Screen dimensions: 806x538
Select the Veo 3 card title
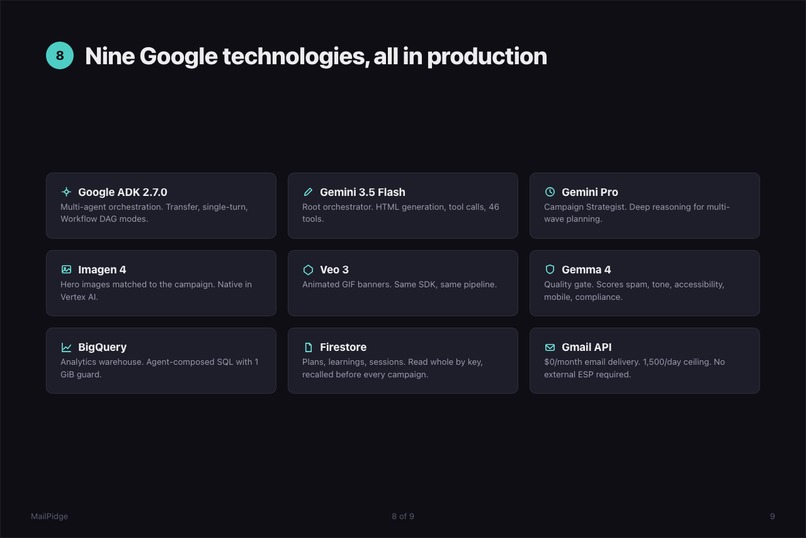[x=334, y=269]
